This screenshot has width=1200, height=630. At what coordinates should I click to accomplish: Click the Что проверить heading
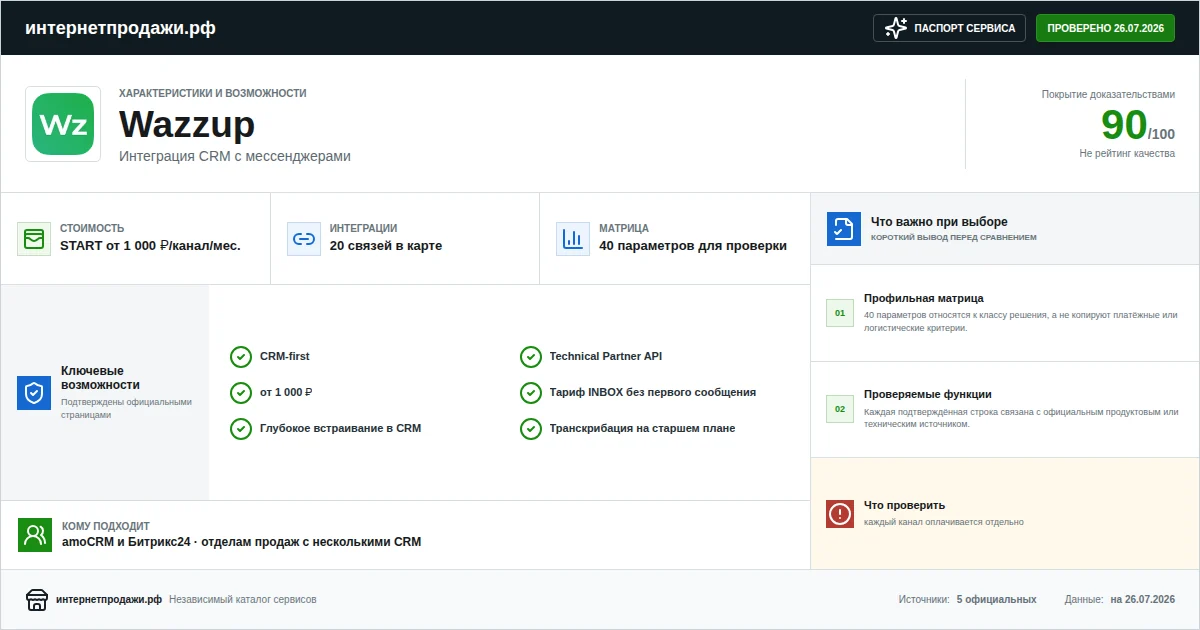click(x=904, y=505)
